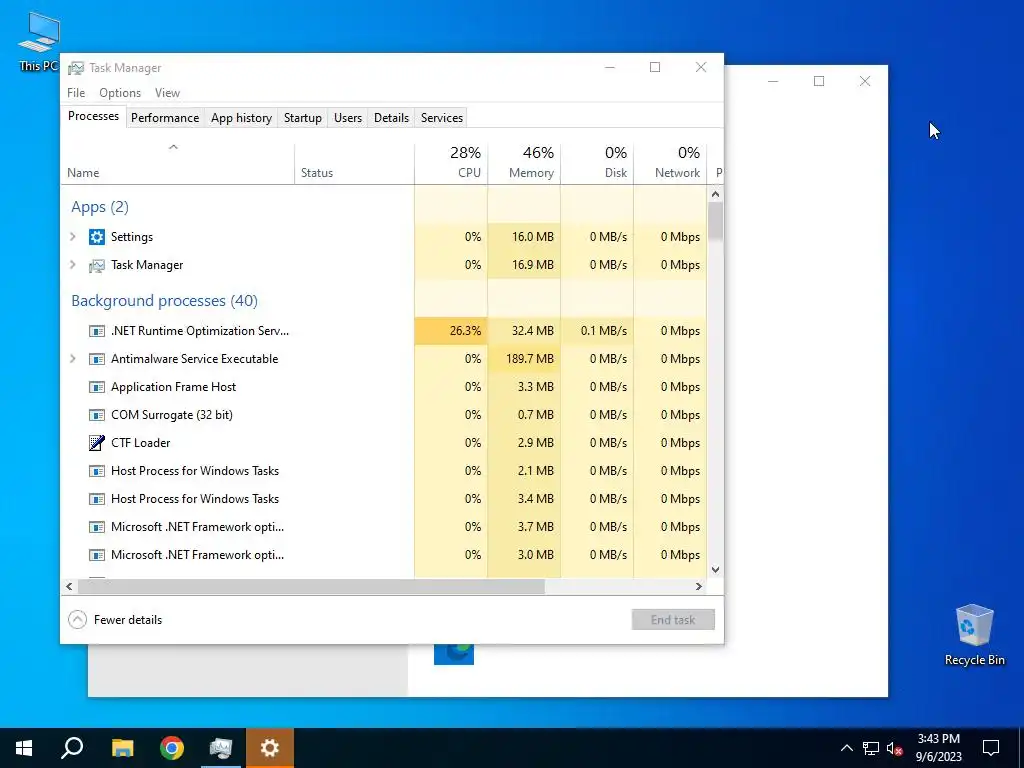Screen dimensions: 1024x768
Task: Click the 26.3% CPU usage cell
Action: (451, 331)
